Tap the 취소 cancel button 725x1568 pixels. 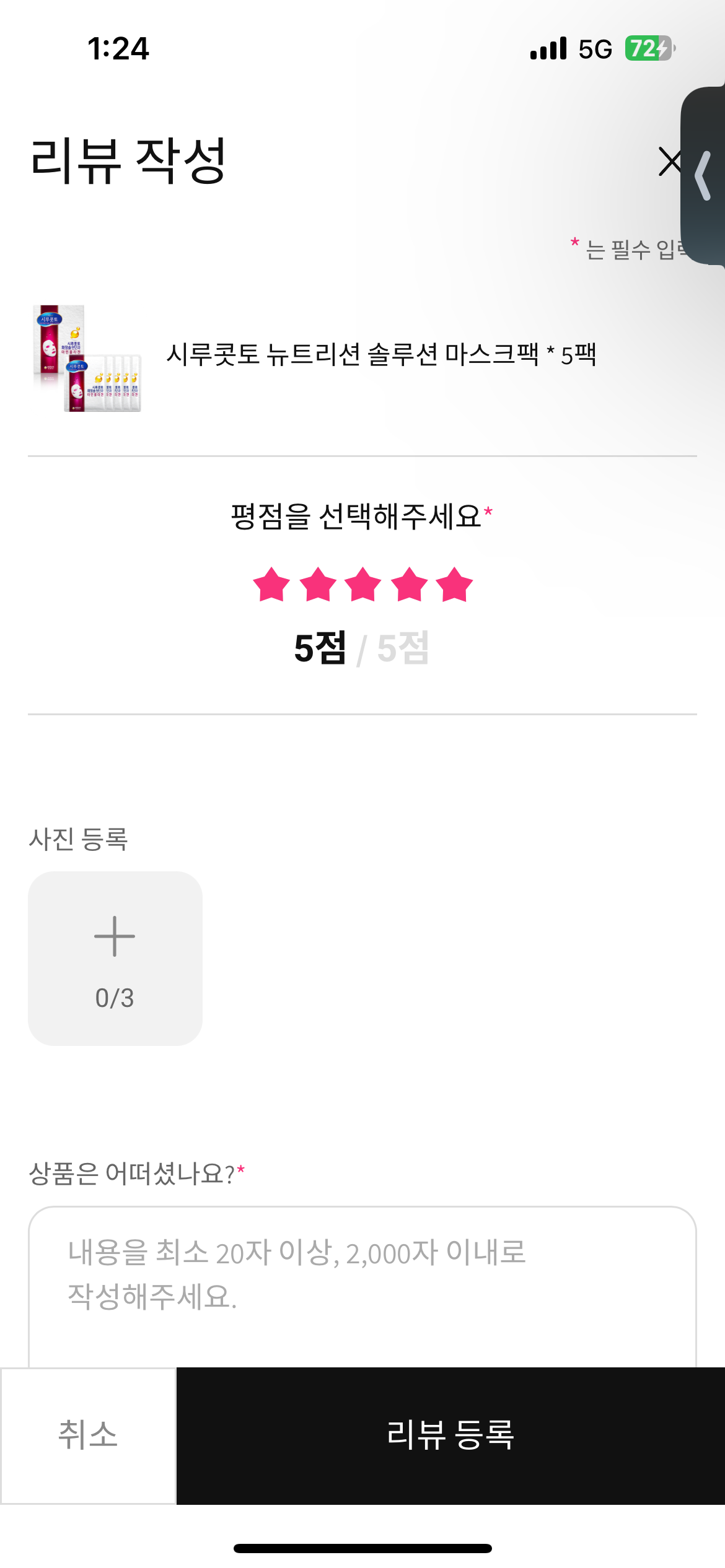click(x=88, y=1435)
